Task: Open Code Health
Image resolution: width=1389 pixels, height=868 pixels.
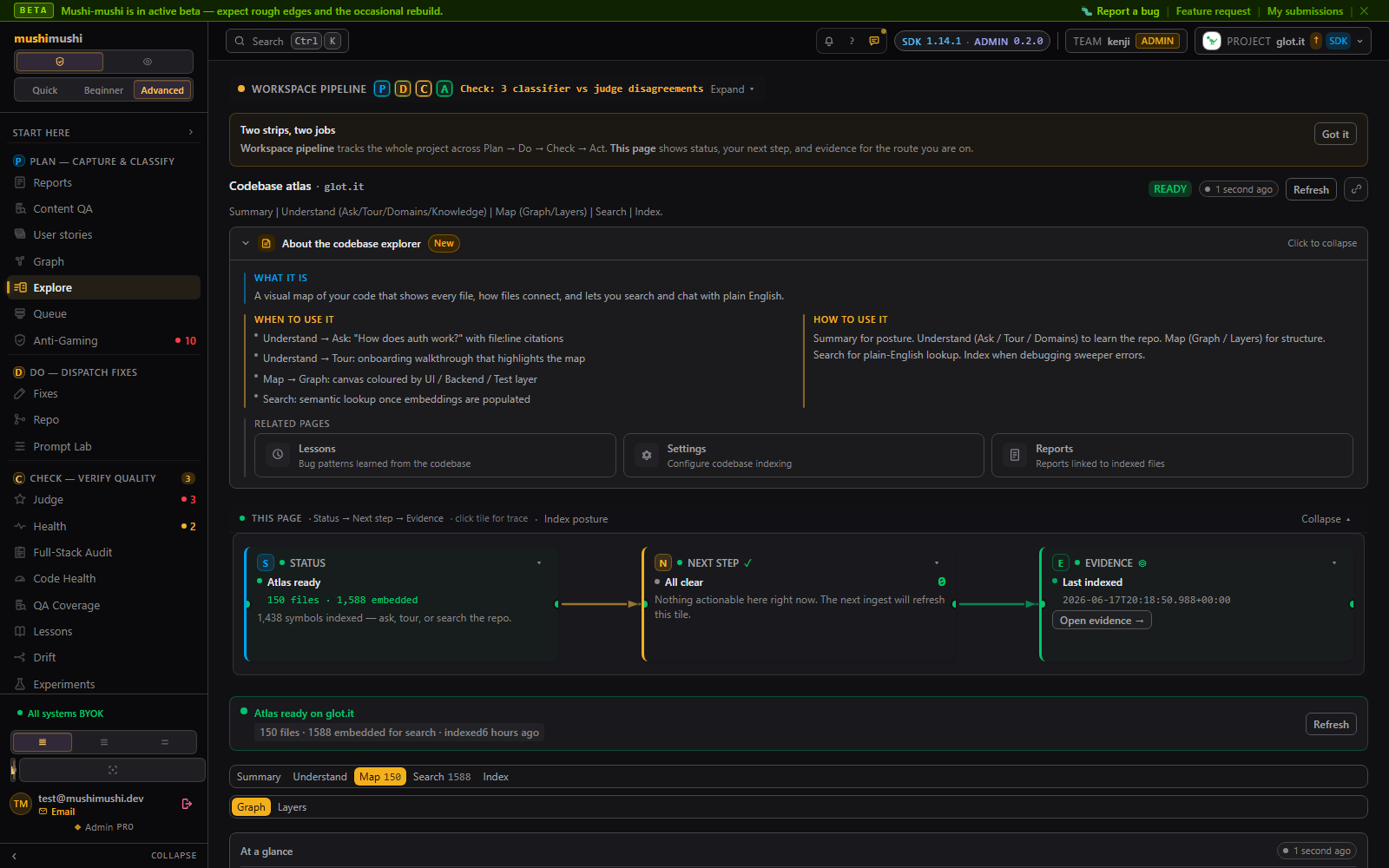Action: [x=103, y=579]
